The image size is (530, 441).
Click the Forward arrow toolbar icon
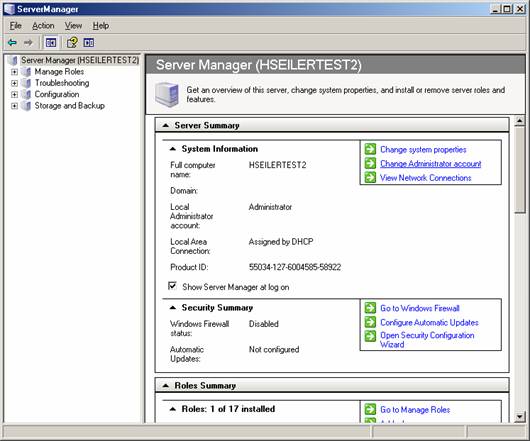(28, 43)
